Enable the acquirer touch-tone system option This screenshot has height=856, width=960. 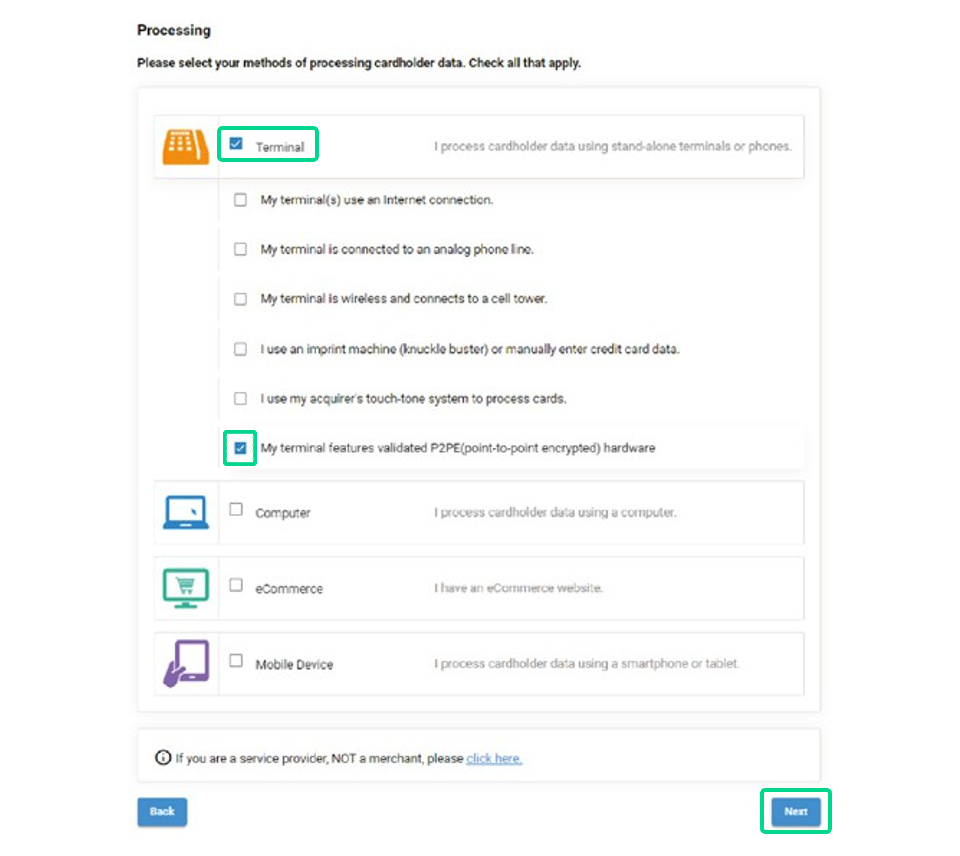point(240,398)
